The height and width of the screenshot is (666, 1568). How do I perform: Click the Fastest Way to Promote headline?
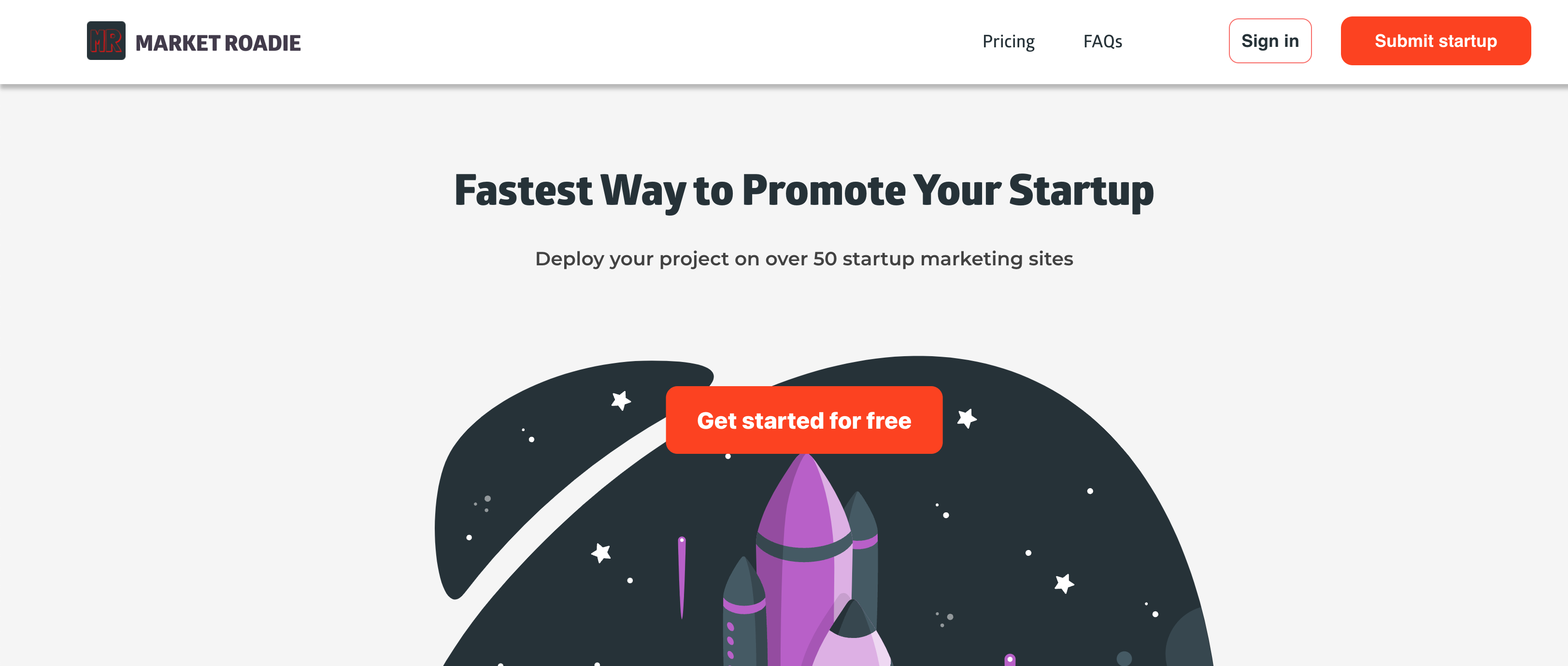[803, 190]
